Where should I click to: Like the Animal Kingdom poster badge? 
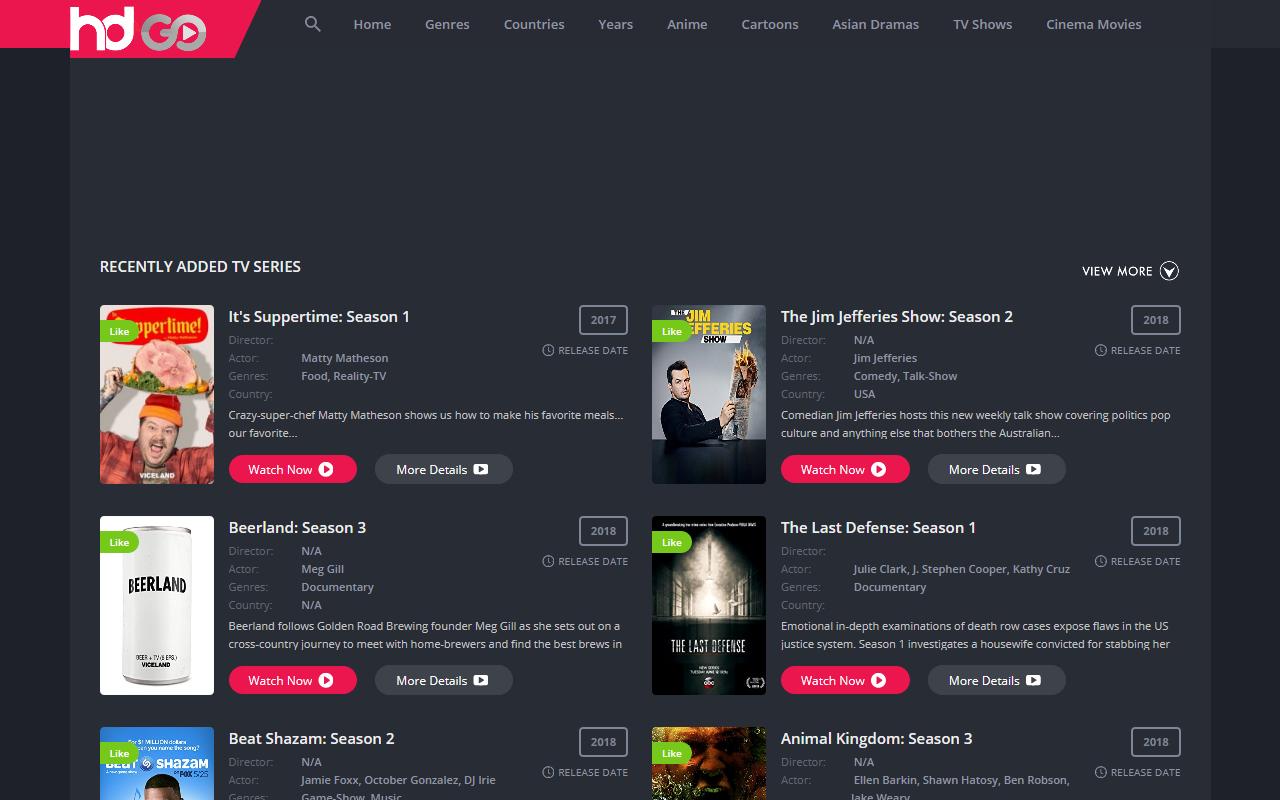point(671,753)
